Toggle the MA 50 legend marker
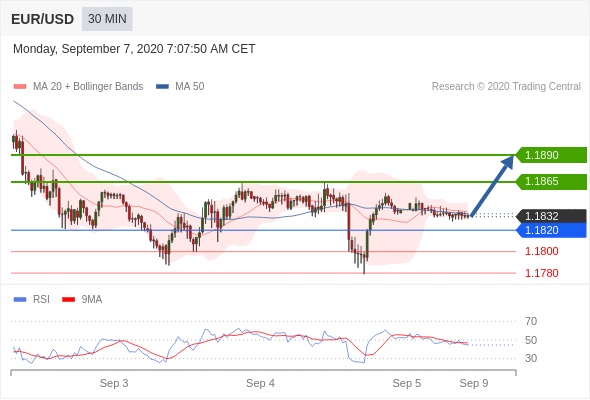This screenshot has height=400, width=590. pos(163,87)
